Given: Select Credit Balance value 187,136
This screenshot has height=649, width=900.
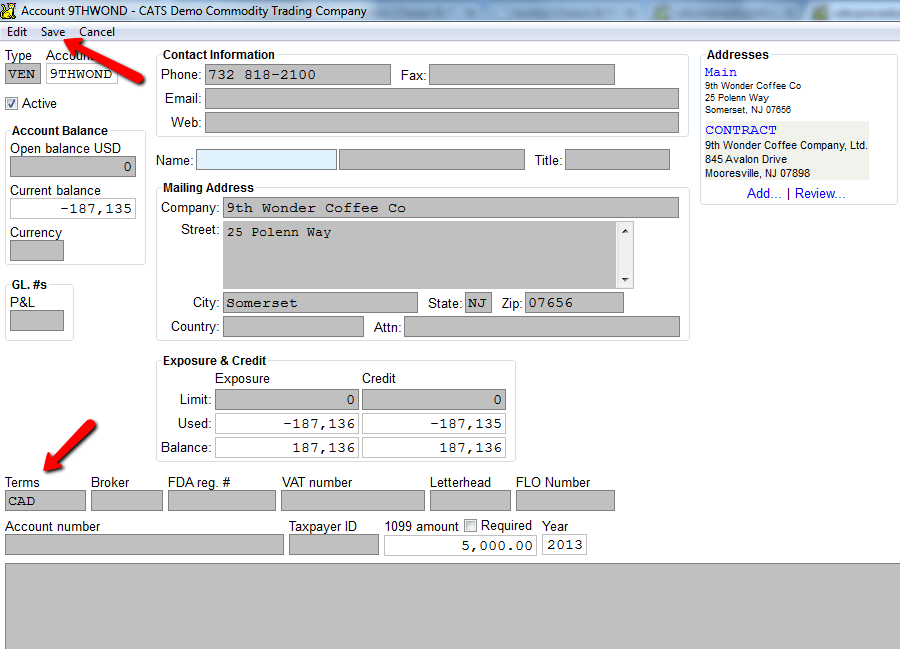Looking at the screenshot, I should click(434, 448).
